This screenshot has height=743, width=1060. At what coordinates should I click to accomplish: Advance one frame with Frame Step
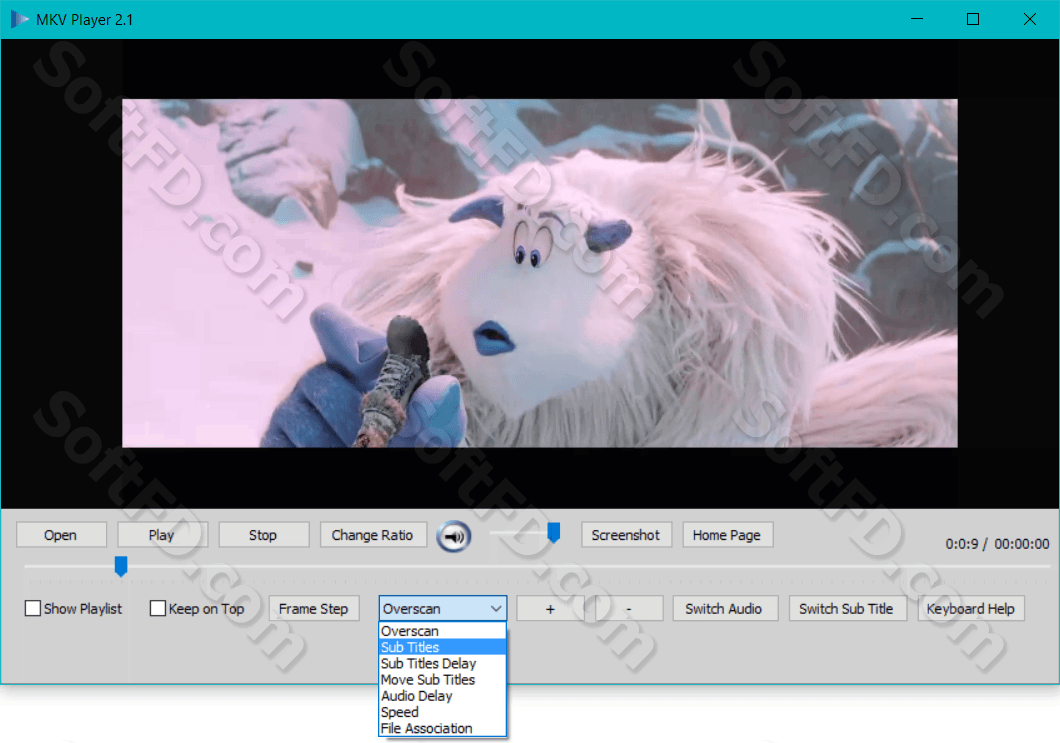tap(314, 608)
